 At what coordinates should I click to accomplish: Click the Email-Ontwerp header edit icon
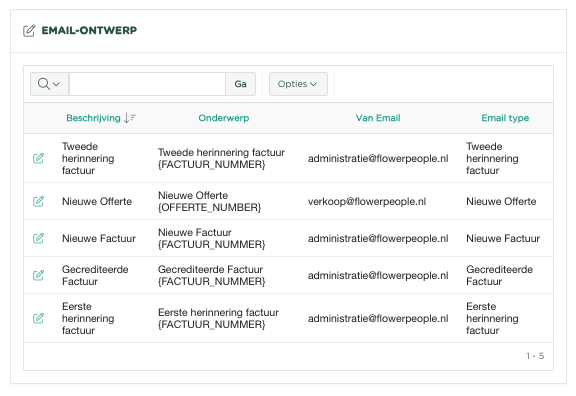click(29, 30)
